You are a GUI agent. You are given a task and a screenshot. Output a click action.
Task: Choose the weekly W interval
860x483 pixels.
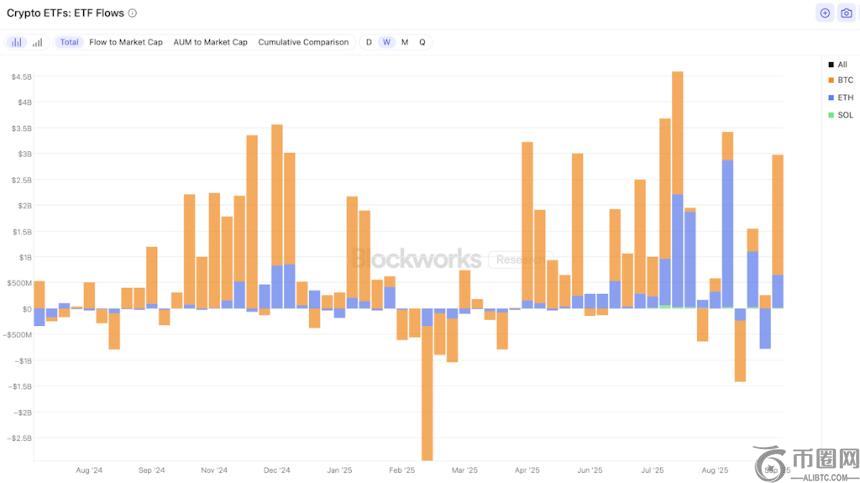click(387, 42)
